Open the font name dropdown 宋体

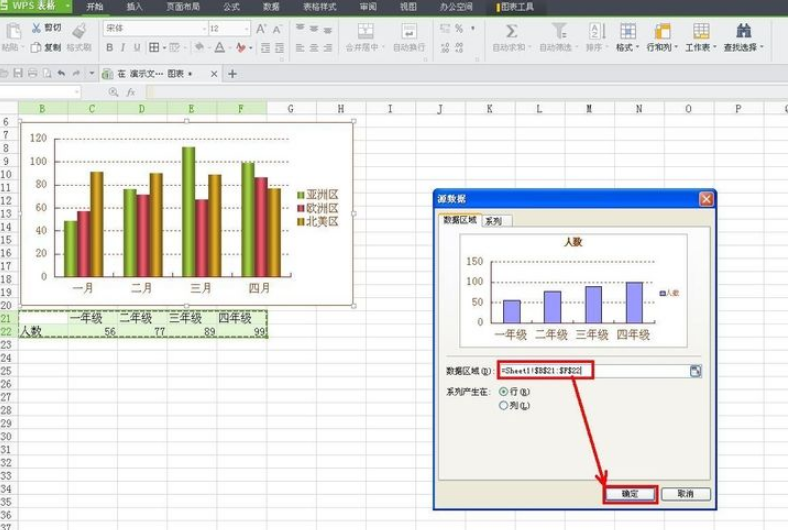tap(204, 29)
